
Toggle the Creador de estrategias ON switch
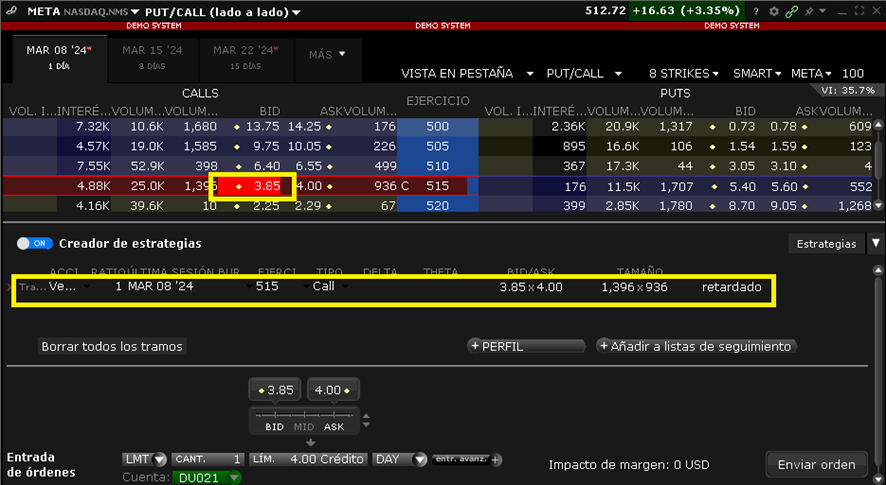pyautogui.click(x=36, y=243)
